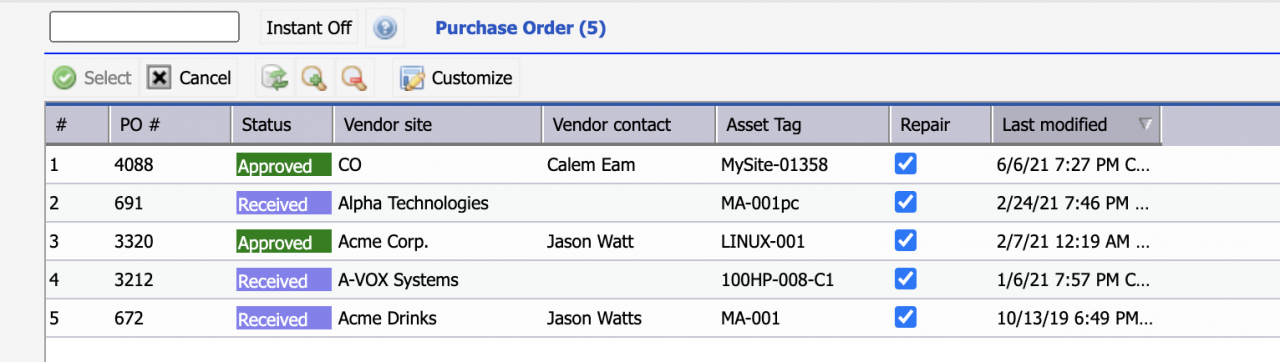Screen dimensions: 1280x362
Task: Open the blue help question mark icon
Action: click(385, 28)
